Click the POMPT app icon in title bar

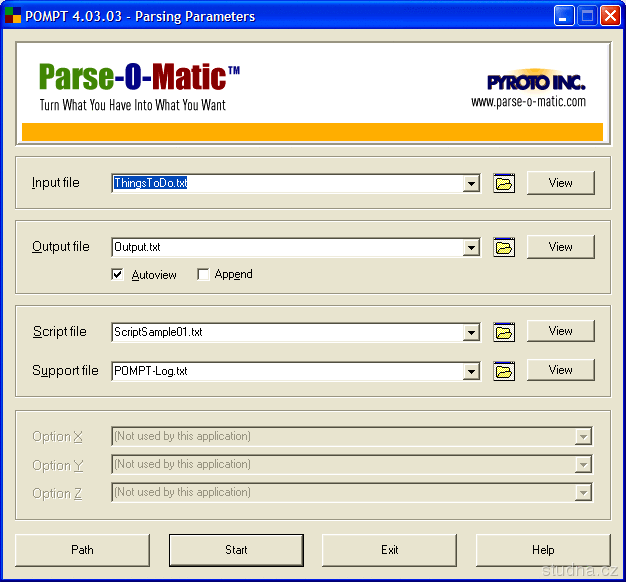click(13, 15)
